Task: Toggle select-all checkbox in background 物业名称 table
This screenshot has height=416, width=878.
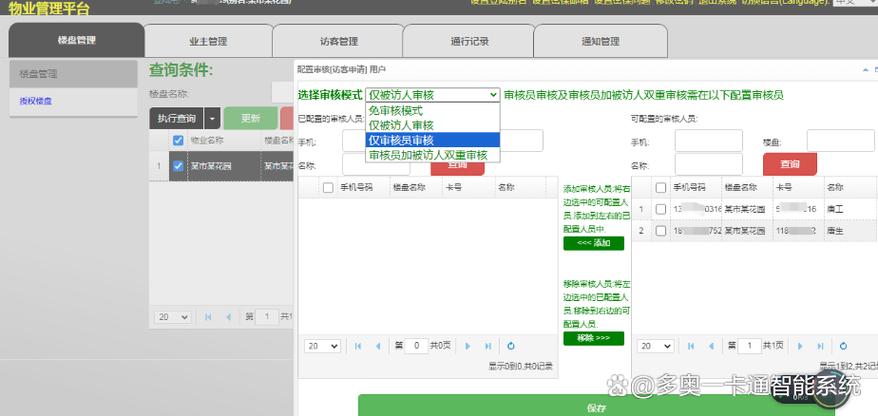Action: click(178, 140)
